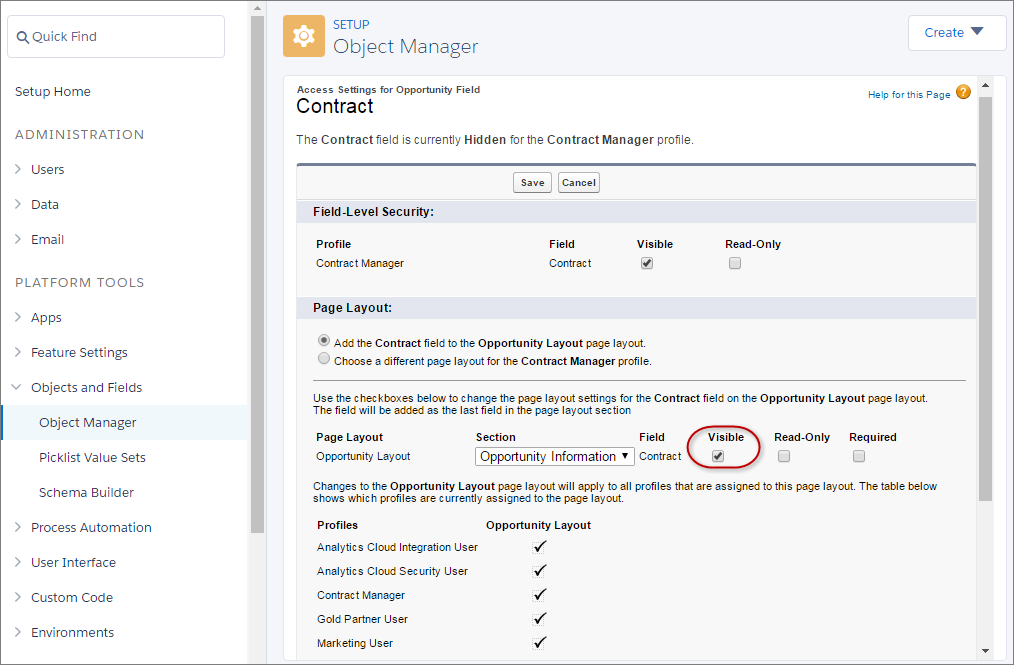Expand the Environments chevron
The image size is (1014, 665).
click(18, 632)
